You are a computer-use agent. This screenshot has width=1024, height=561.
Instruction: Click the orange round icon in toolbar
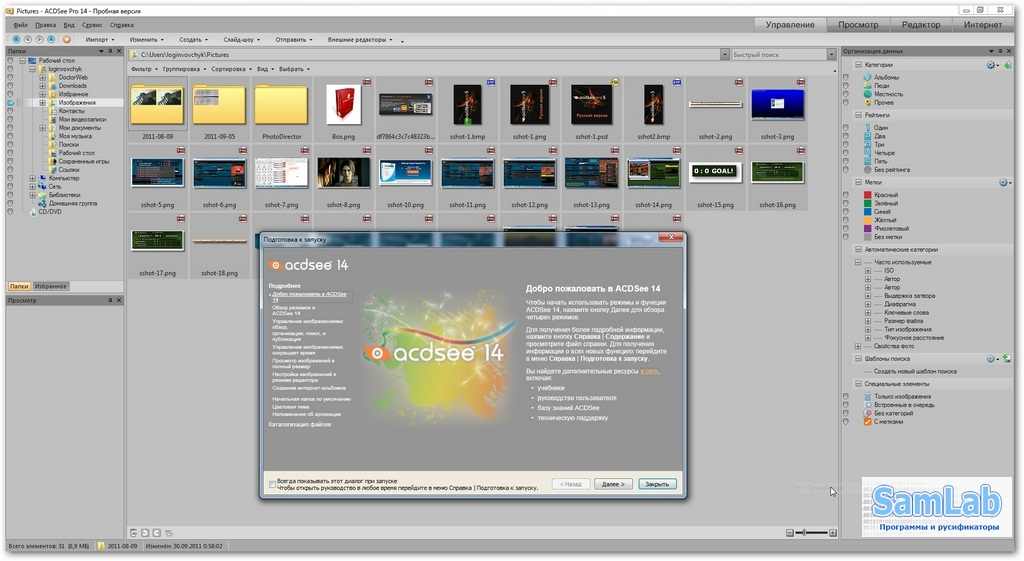coord(67,40)
